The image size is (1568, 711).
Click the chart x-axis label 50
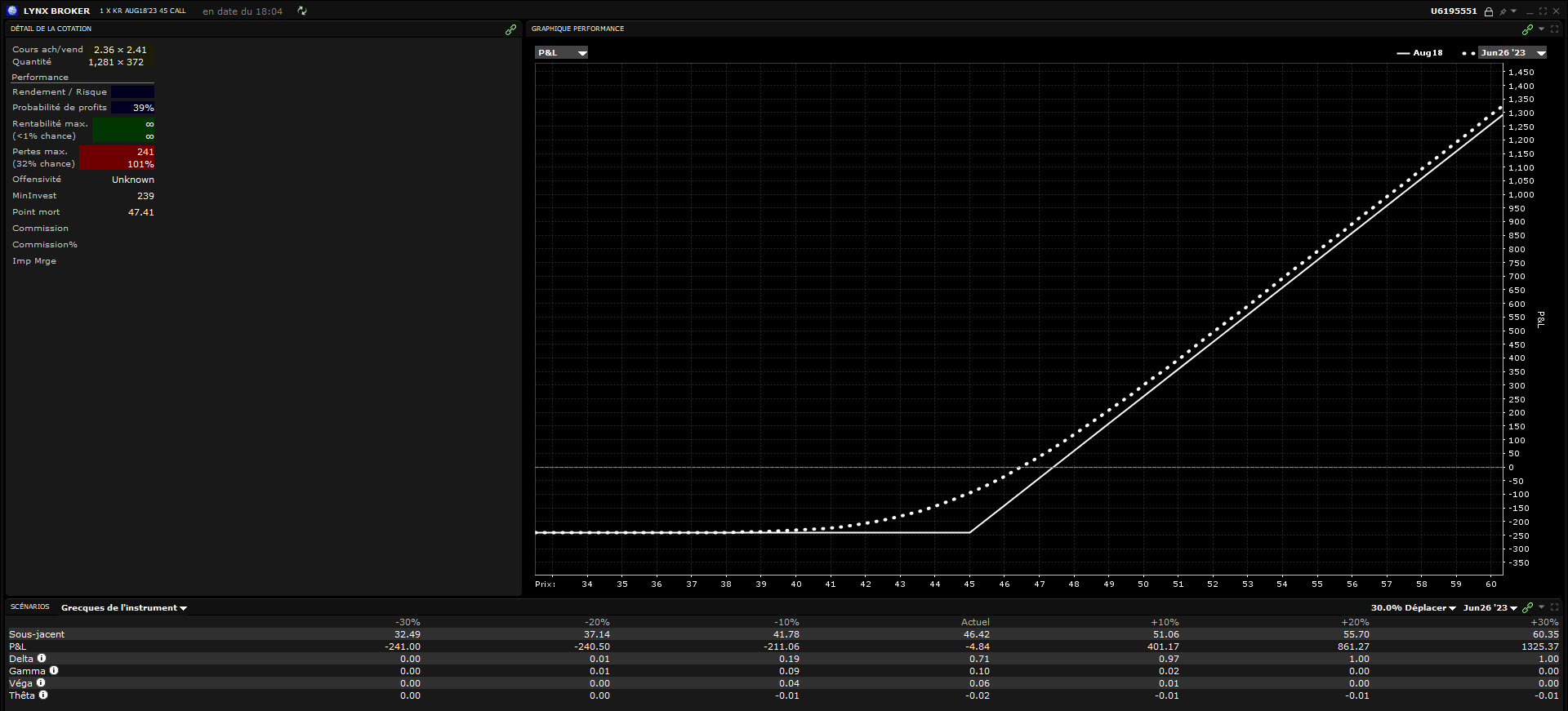coord(1143,584)
